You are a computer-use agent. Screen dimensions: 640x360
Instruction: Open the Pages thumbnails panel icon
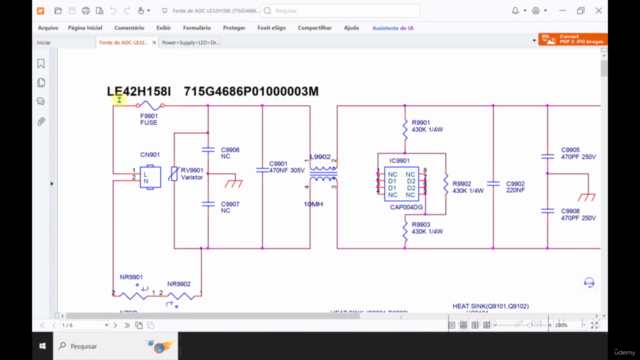pos(41,82)
